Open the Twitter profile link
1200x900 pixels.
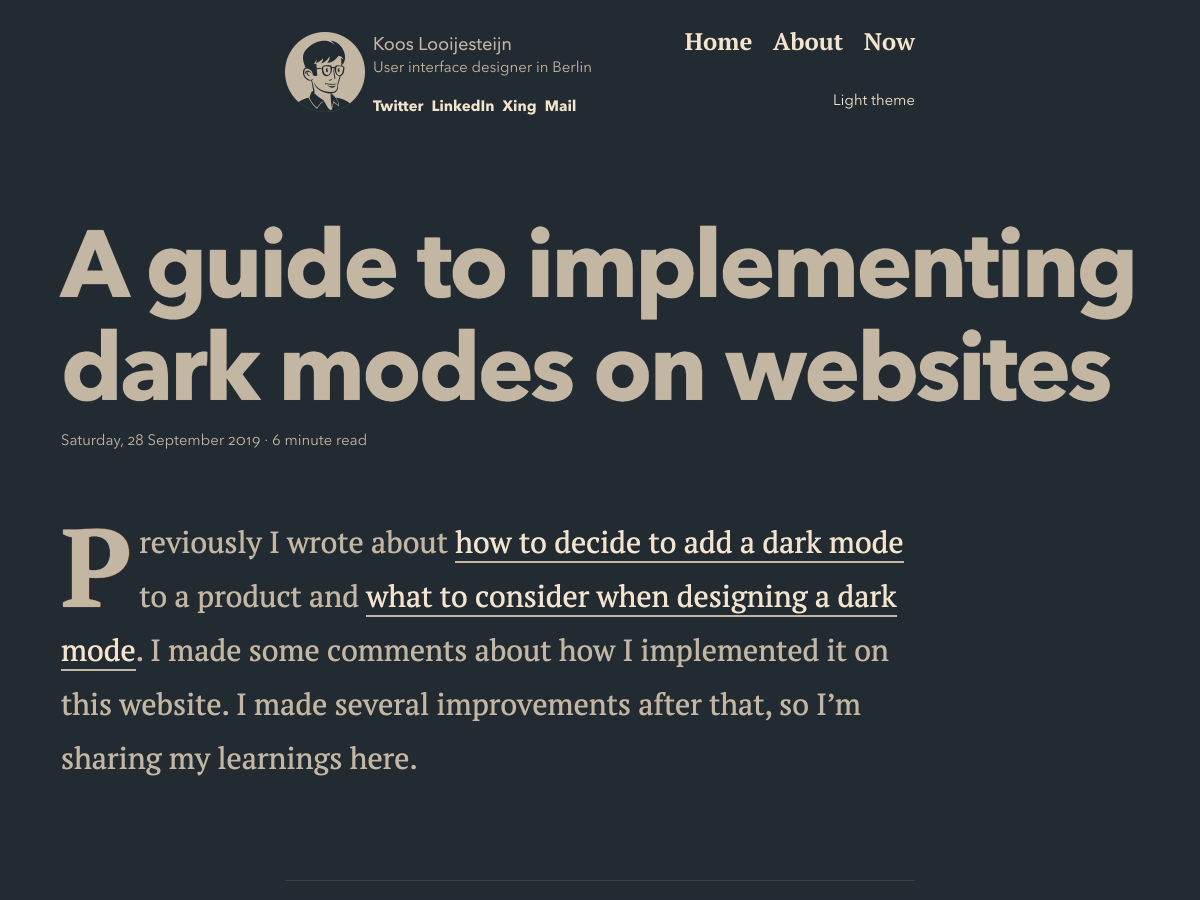[x=398, y=106]
